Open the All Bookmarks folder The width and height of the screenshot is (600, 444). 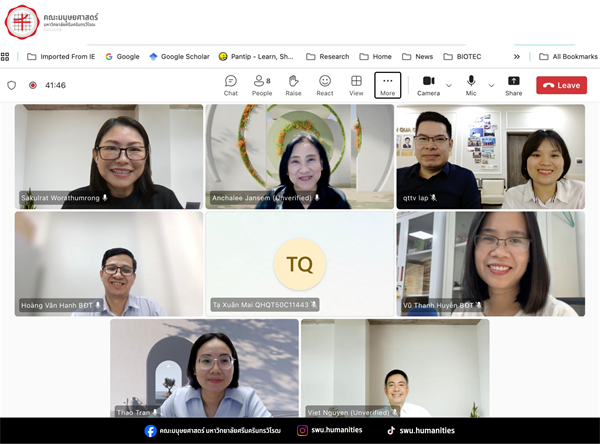pos(562,57)
